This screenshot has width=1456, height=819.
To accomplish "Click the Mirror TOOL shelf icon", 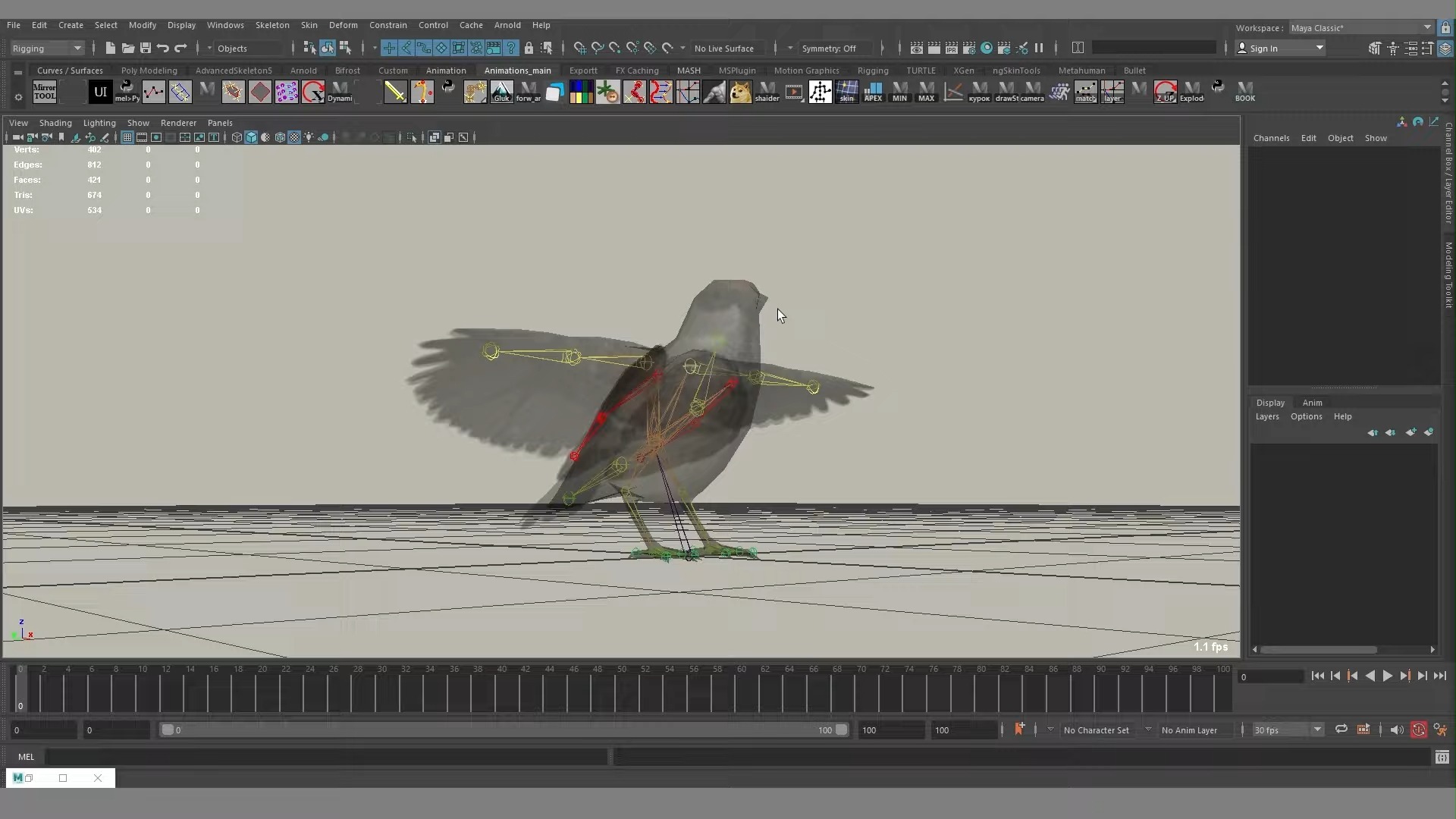I will [x=45, y=92].
